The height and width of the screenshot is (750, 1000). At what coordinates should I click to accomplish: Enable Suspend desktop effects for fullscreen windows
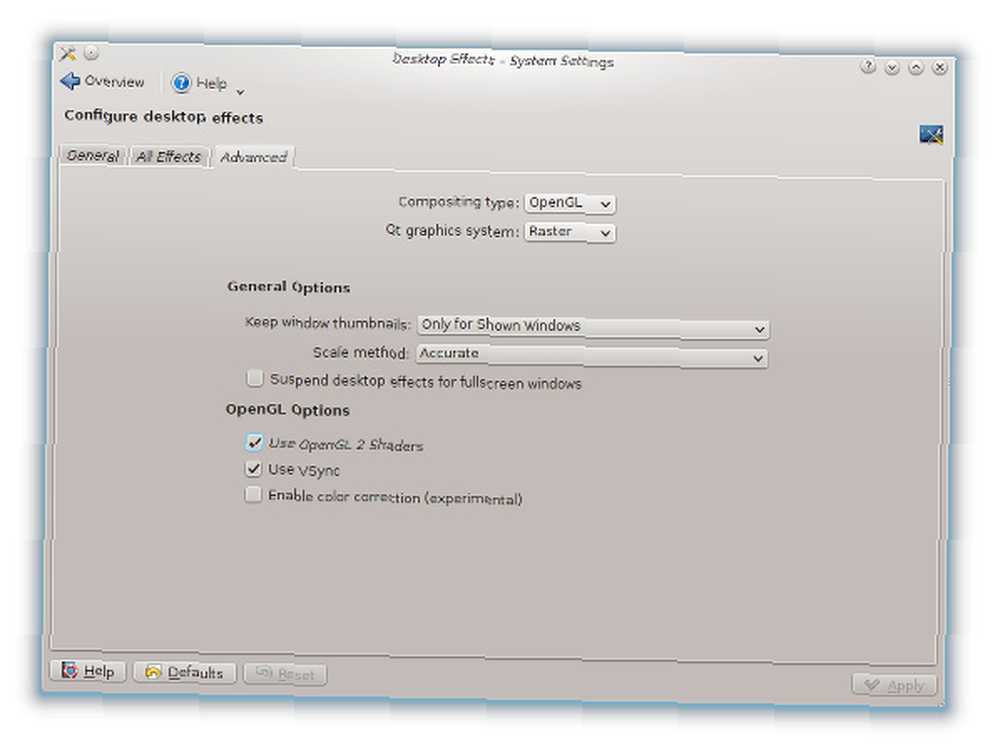click(x=254, y=378)
